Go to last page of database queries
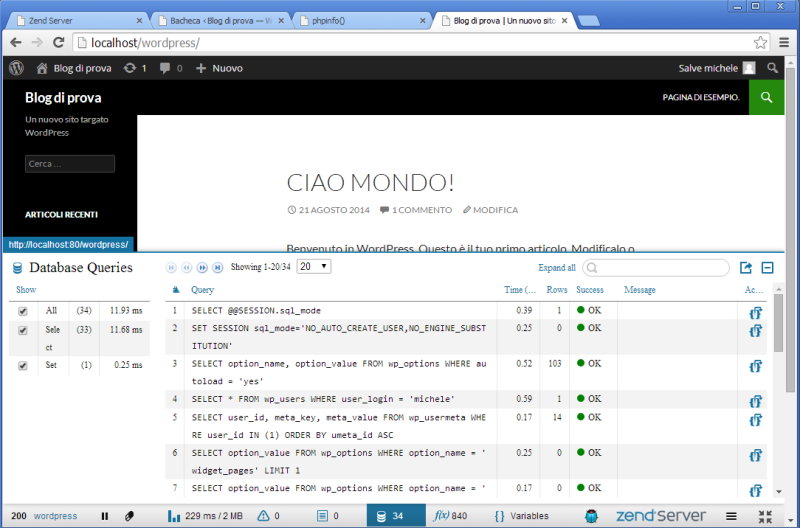 click(218, 267)
